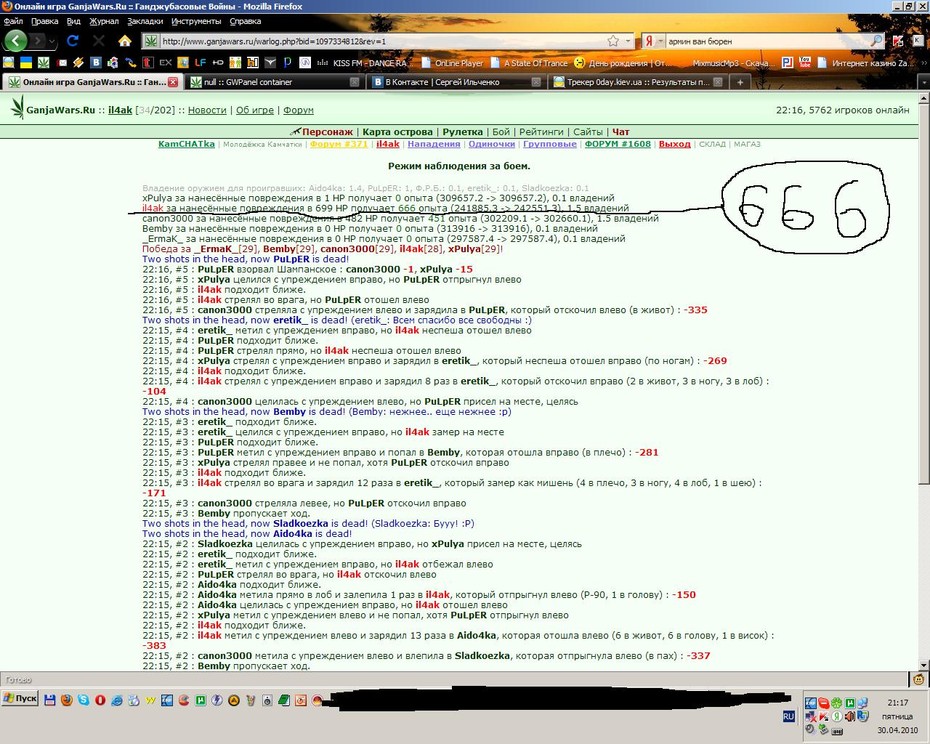Open the 'ФОРУМ #1608' link
The width and height of the screenshot is (930, 744).
[617, 144]
